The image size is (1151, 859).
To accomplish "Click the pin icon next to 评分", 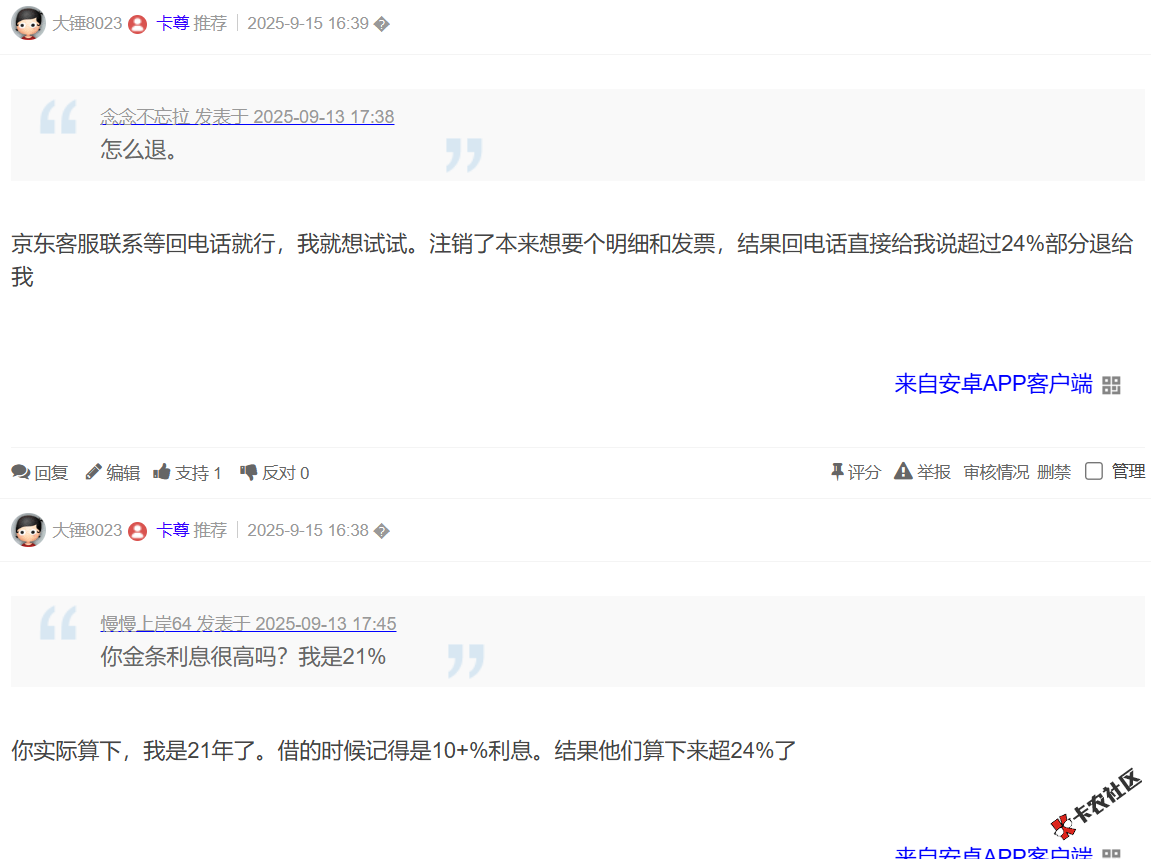I will click(x=836, y=471).
